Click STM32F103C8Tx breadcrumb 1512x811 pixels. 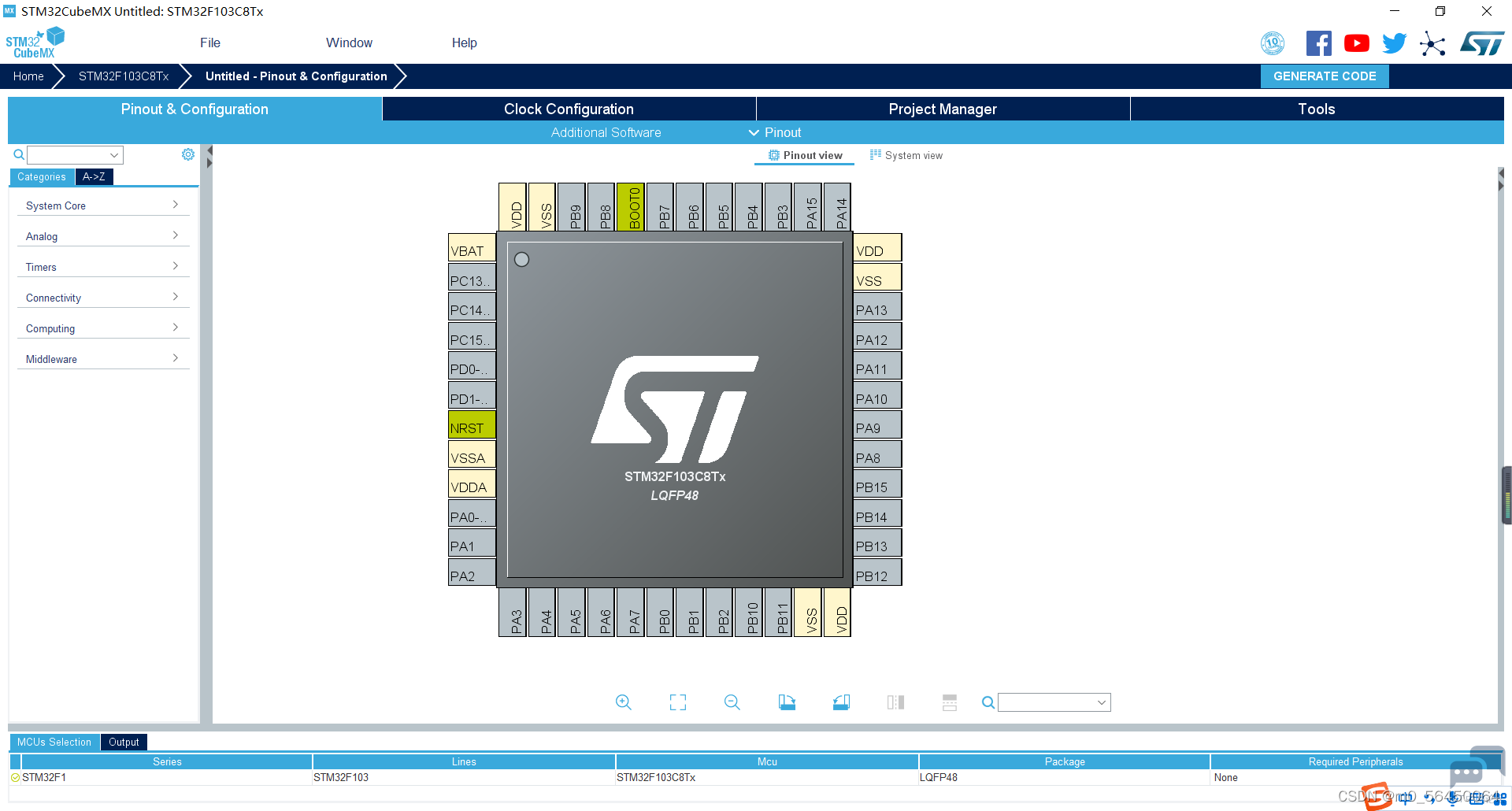tap(124, 76)
